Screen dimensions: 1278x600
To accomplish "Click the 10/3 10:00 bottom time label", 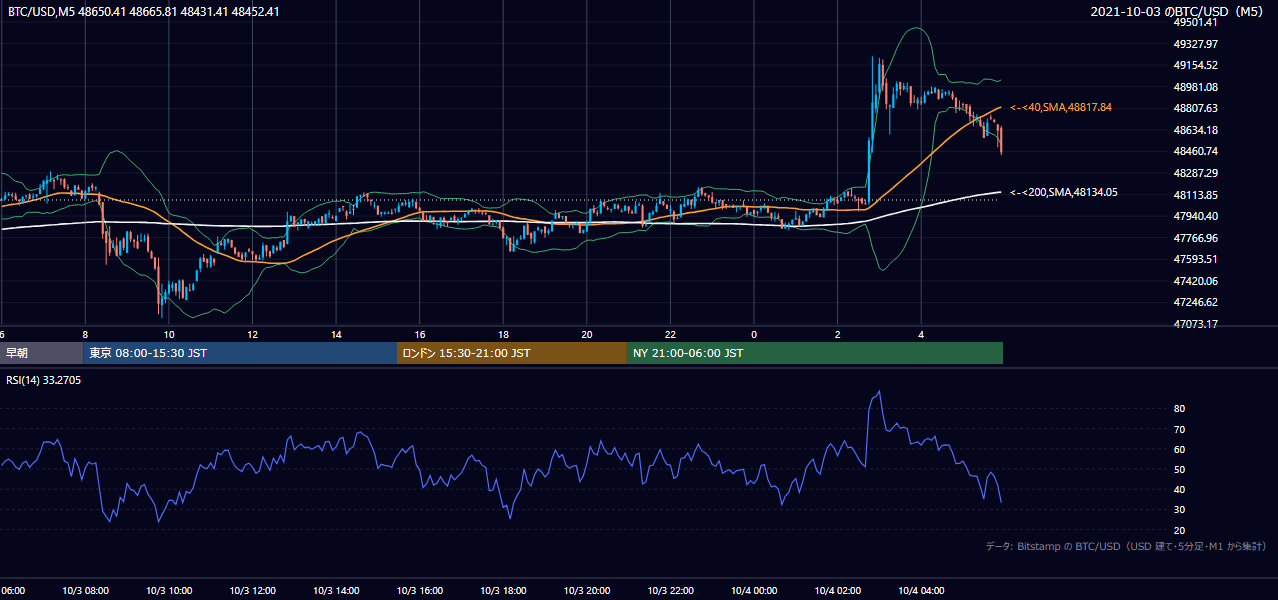I will point(169,591).
